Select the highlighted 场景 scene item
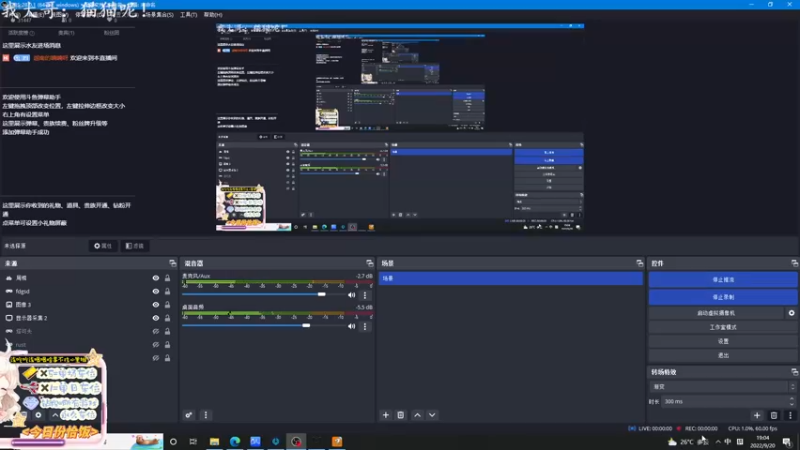This screenshot has height=450, width=800. (510, 279)
